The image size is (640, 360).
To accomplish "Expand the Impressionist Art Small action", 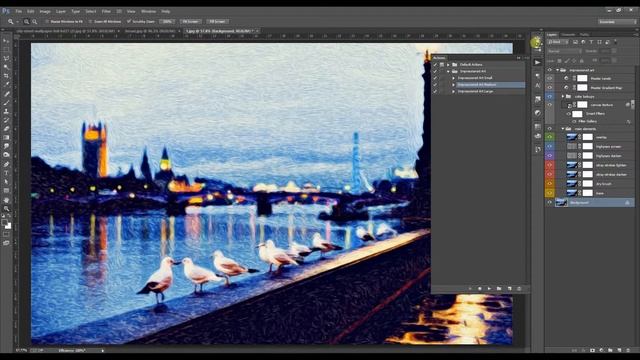I will tap(453, 78).
